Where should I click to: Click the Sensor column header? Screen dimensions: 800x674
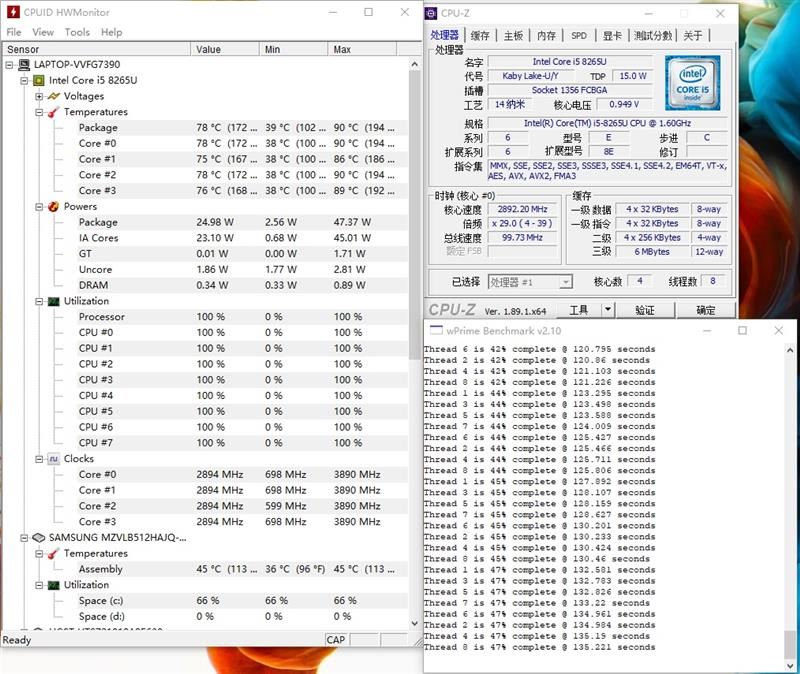pyautogui.click(x=96, y=49)
